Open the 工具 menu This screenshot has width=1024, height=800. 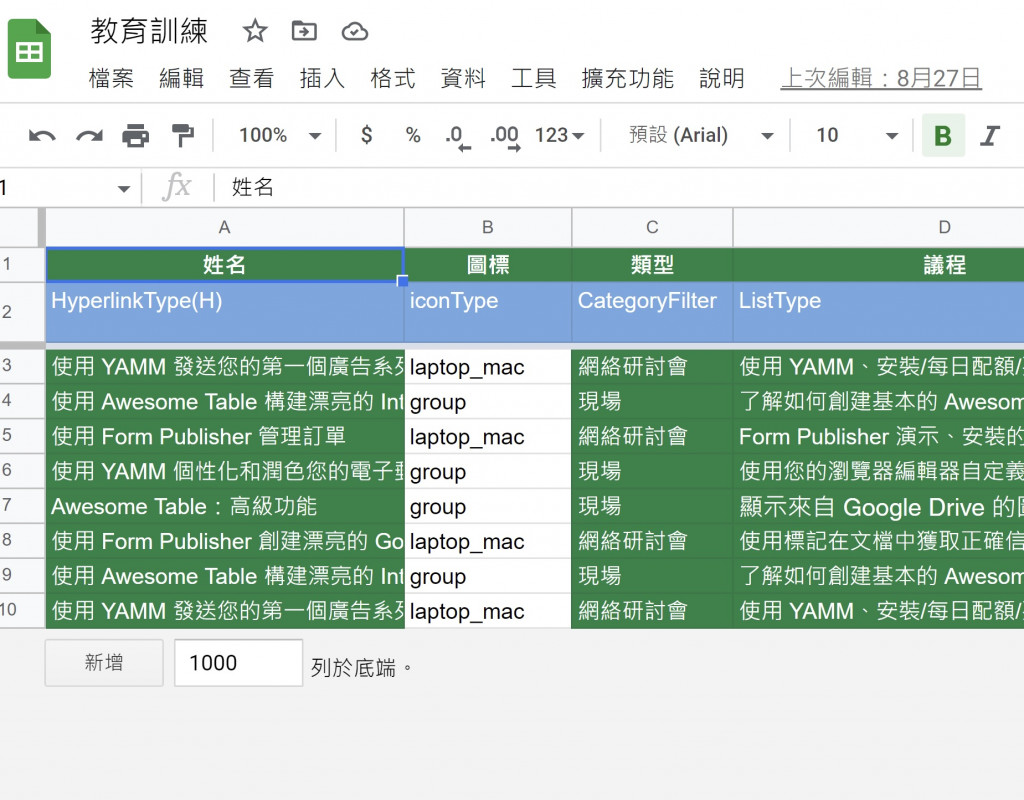[x=534, y=78]
